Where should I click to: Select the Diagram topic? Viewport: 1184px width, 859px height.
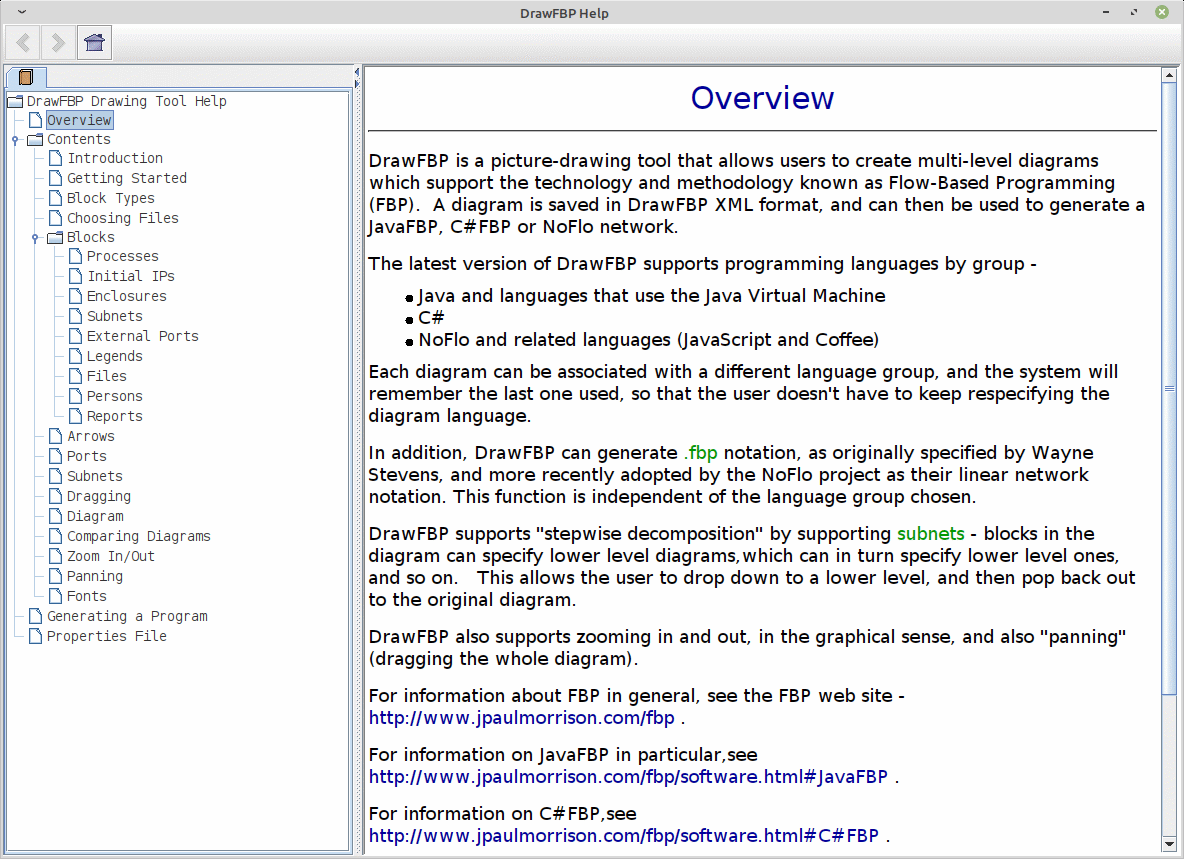pos(95,516)
